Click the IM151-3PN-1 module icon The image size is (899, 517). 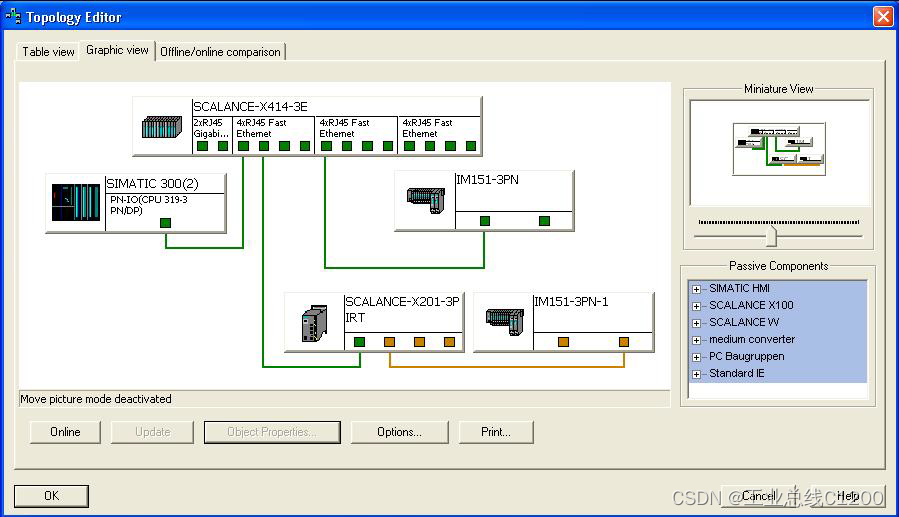click(505, 321)
